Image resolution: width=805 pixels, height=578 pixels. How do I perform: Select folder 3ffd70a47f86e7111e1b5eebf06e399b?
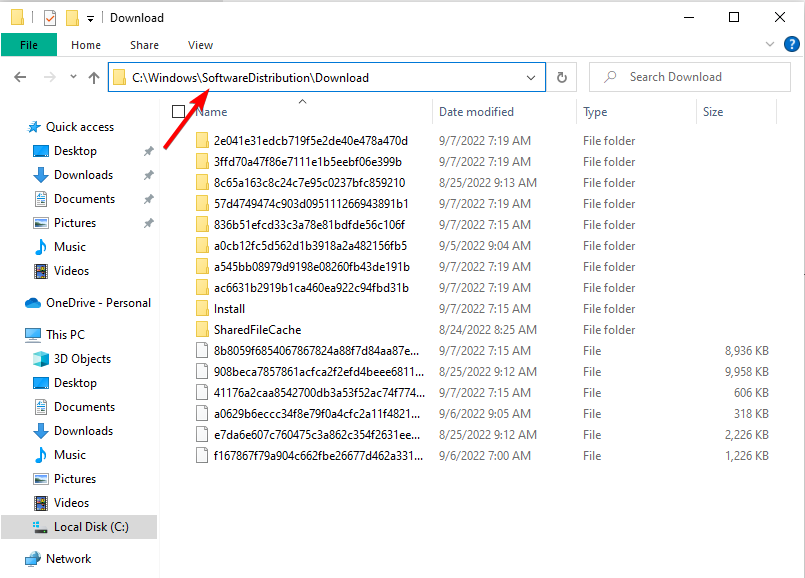(x=307, y=162)
